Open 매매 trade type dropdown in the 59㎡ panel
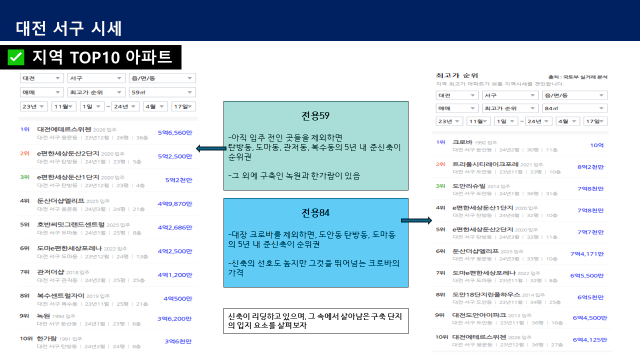 click(x=41, y=92)
